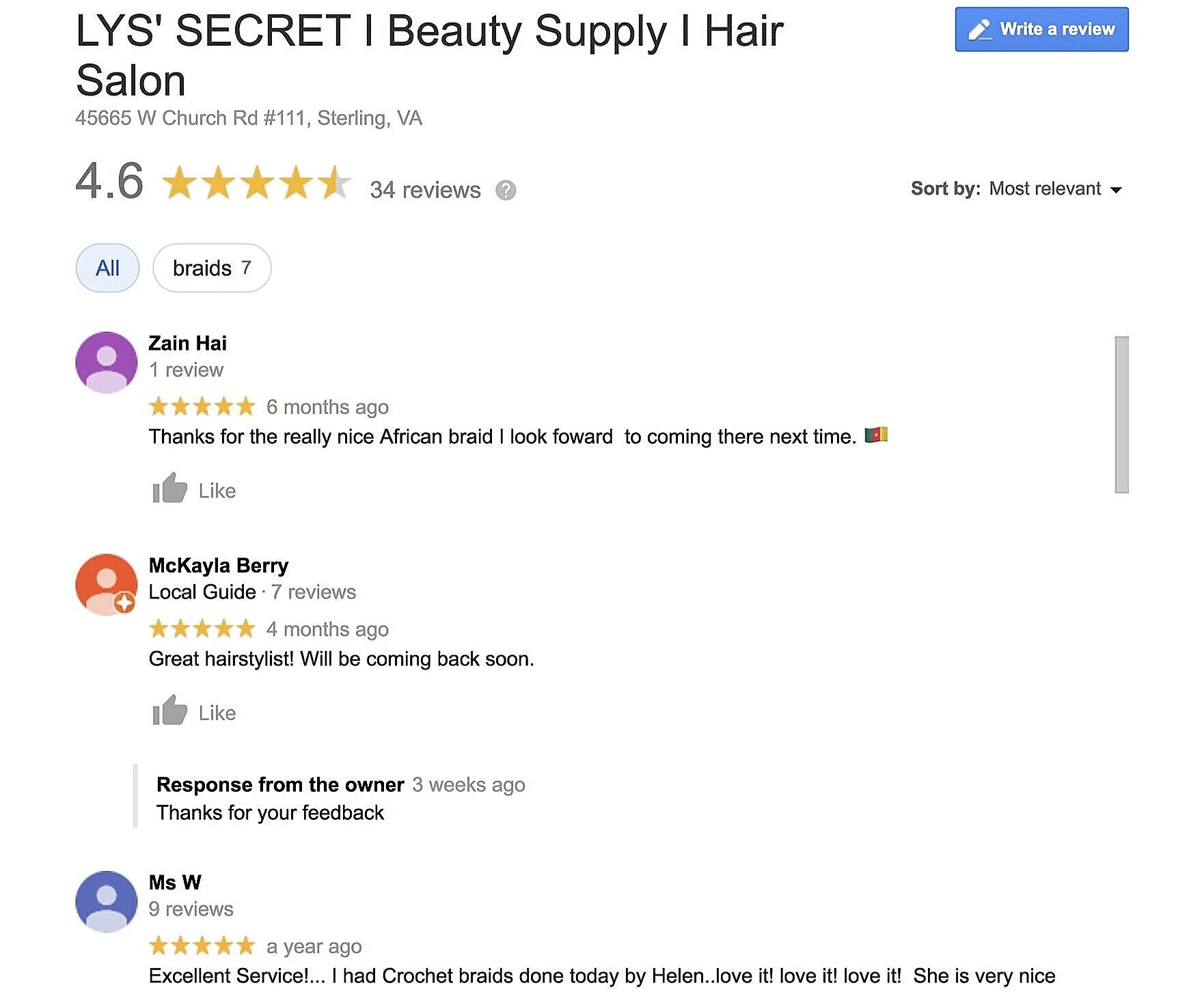Click the Write a review button
The width and height of the screenshot is (1204, 992).
1041,29
